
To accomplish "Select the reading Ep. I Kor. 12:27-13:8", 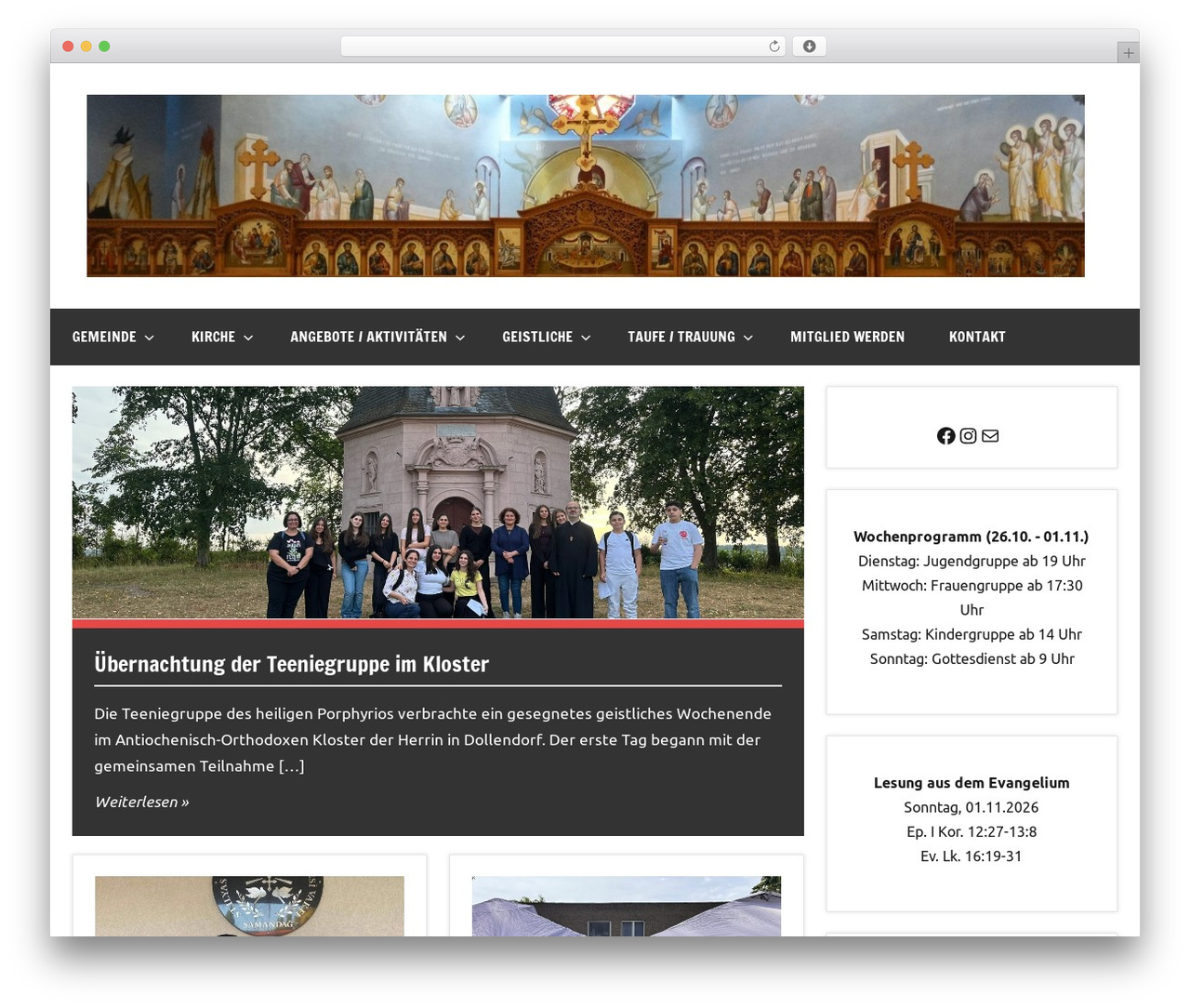I will tap(972, 831).
